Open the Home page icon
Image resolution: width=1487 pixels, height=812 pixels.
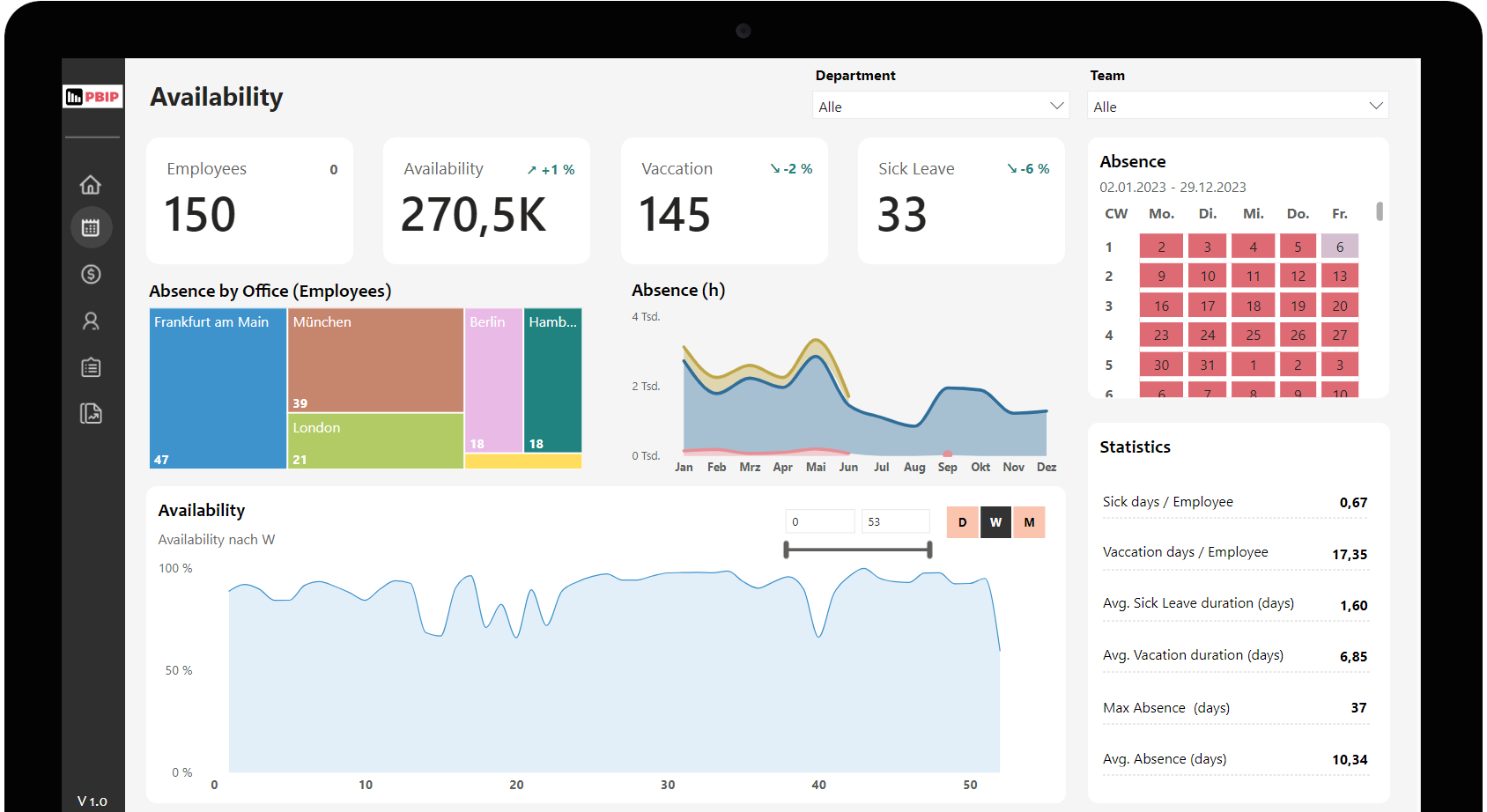click(x=91, y=184)
